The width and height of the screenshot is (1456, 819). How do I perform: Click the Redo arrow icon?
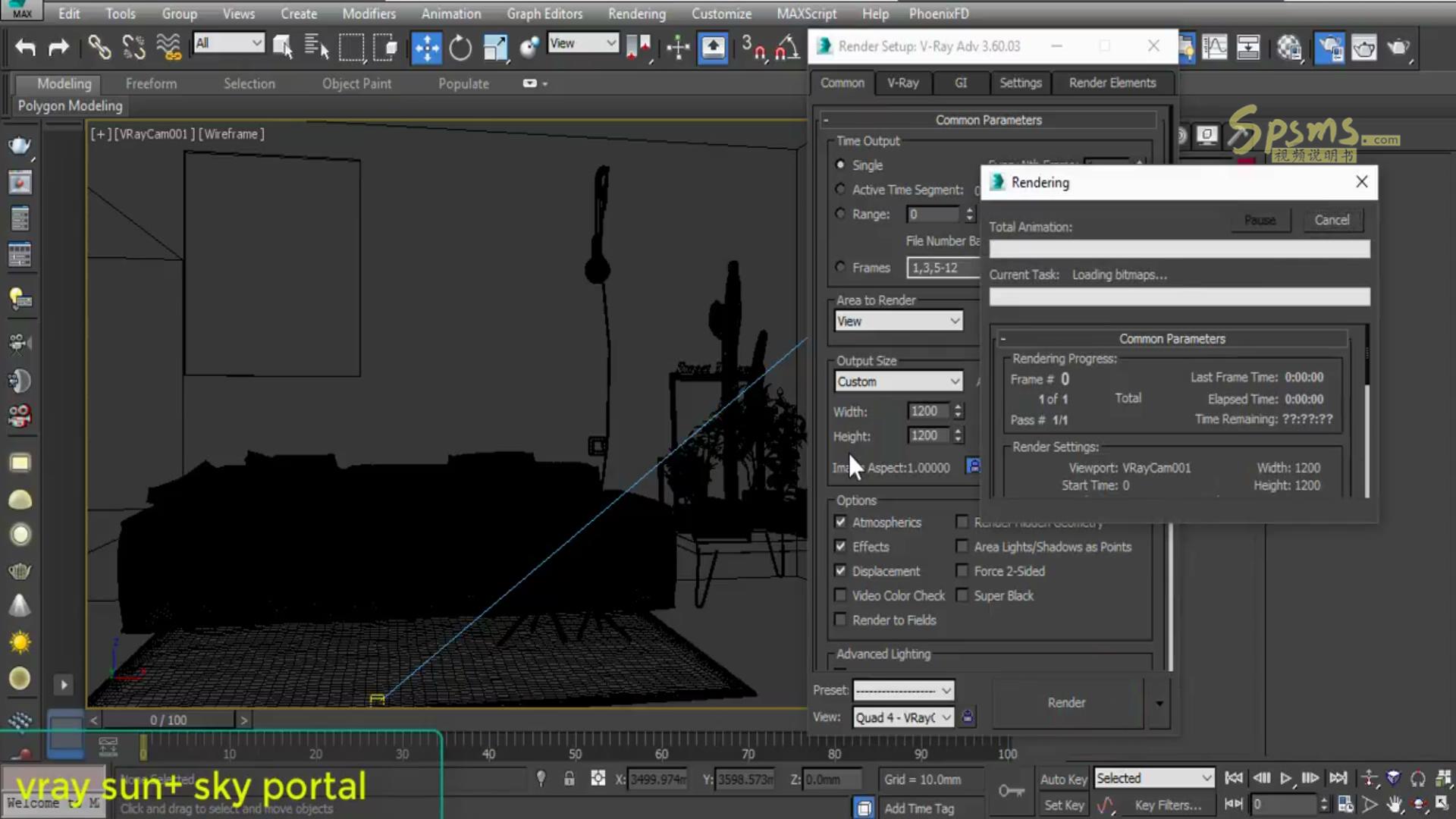[58, 48]
